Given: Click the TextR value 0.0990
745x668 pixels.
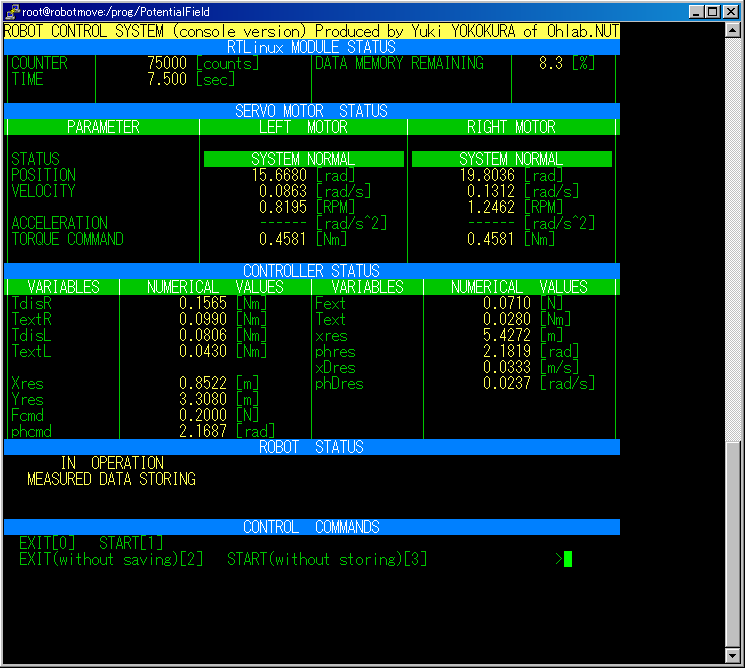Looking at the screenshot, I should click(x=203, y=319).
